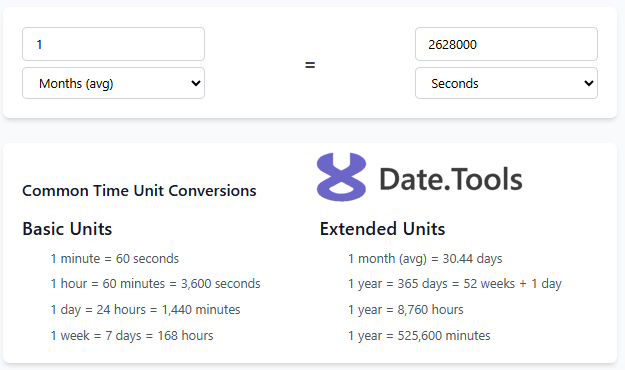The height and width of the screenshot is (370, 625).
Task: Click the '1 year = 525,600 minutes' line
Action: tap(419, 335)
